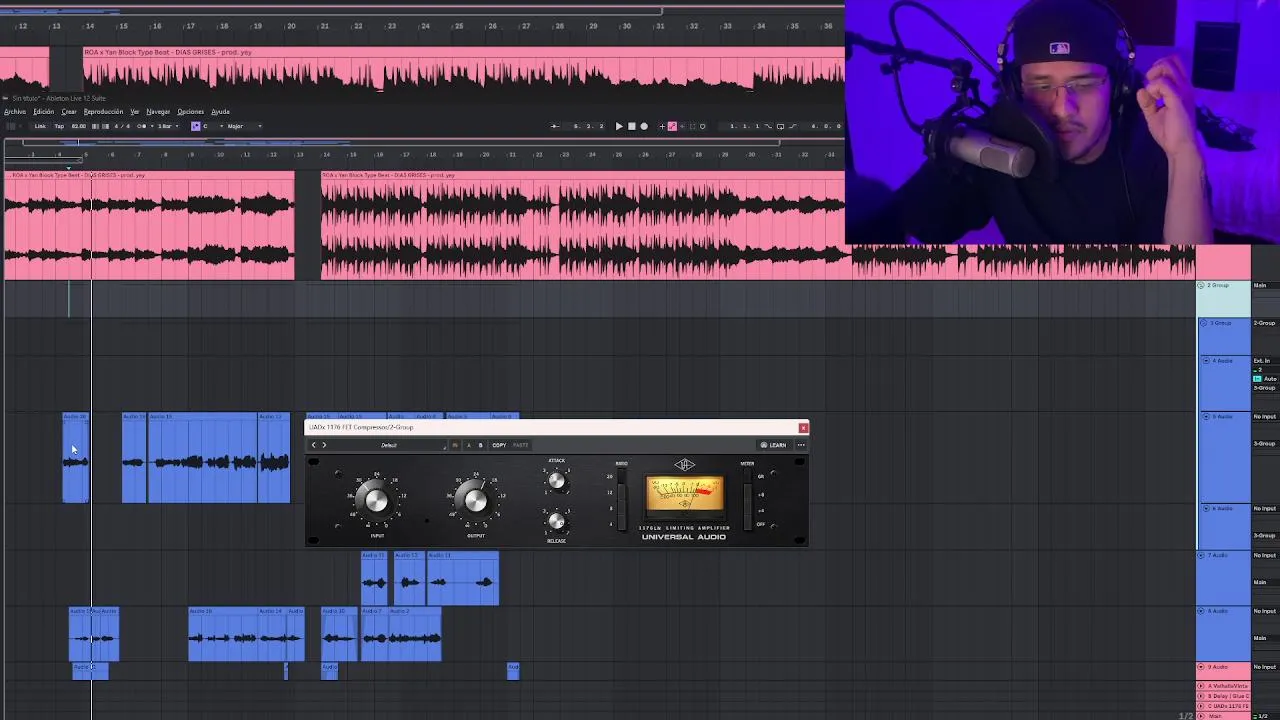Viewport: 1280px width, 720px height.
Task: Select compare slot A in plugin
Action: coord(468,445)
